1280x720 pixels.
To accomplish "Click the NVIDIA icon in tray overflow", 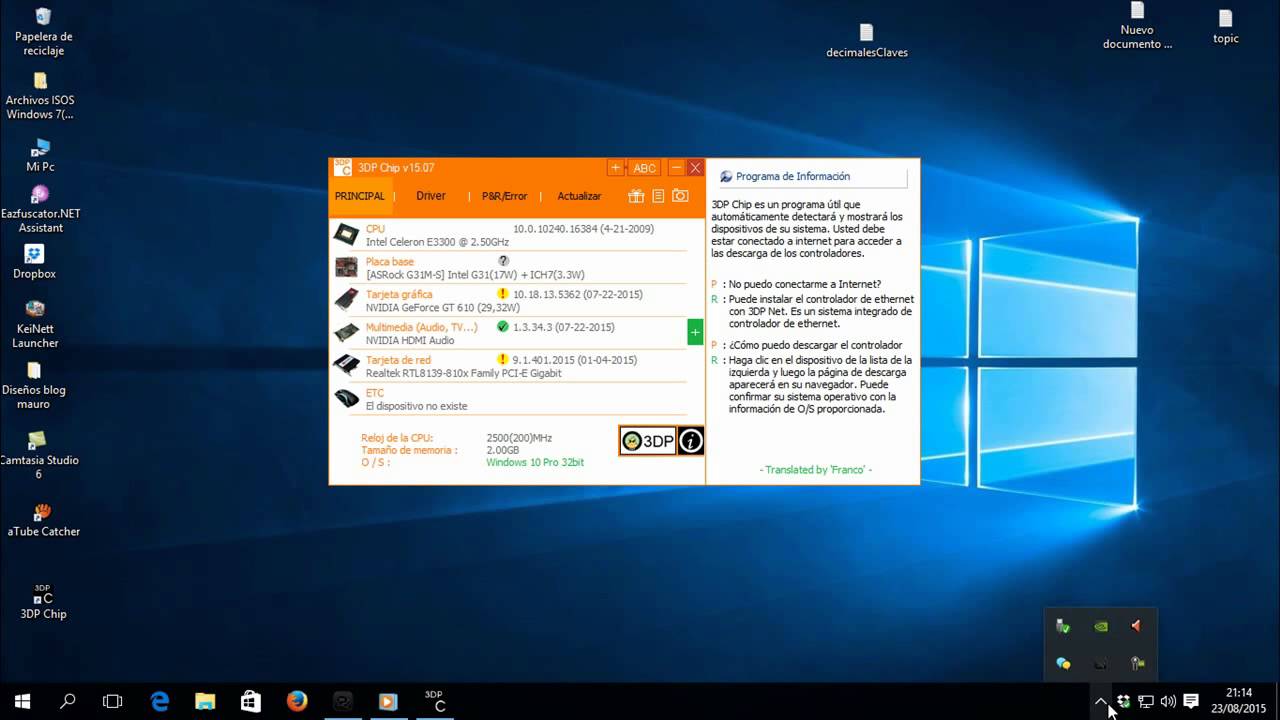I will pos(1100,627).
